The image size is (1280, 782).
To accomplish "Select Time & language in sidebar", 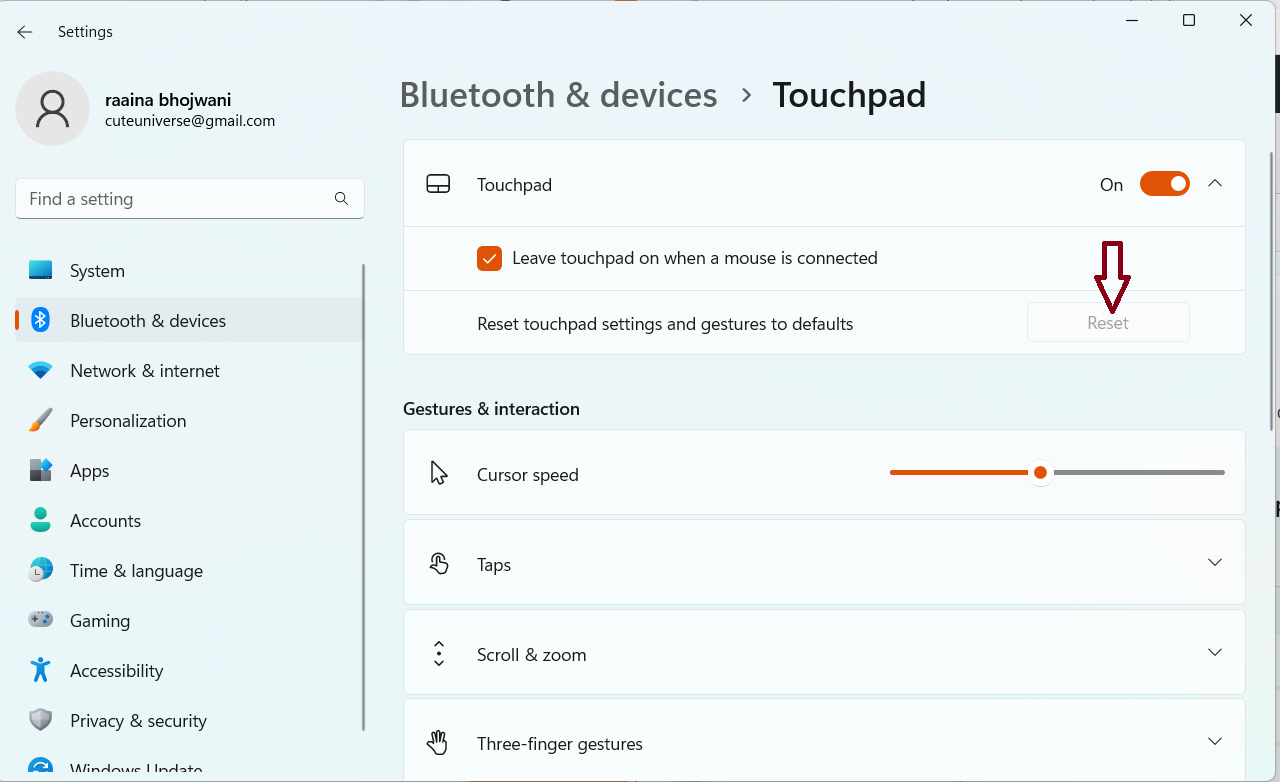I will point(136,571).
